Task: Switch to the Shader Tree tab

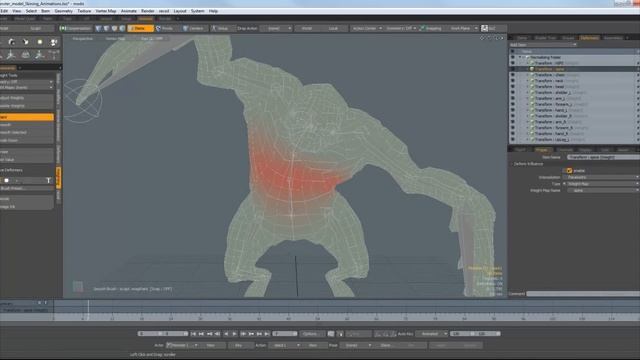Action: [x=545, y=38]
